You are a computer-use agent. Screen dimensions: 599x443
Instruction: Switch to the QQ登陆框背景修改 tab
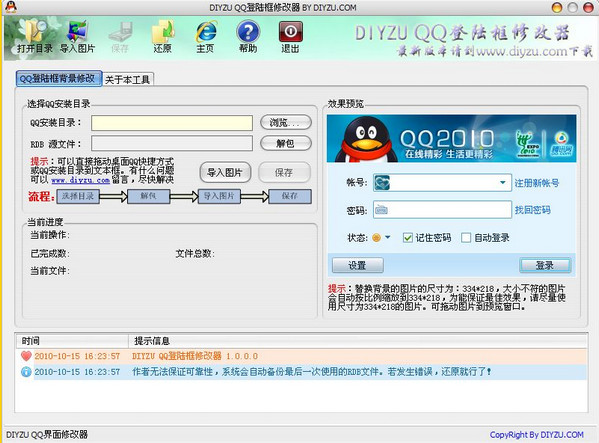pos(59,78)
